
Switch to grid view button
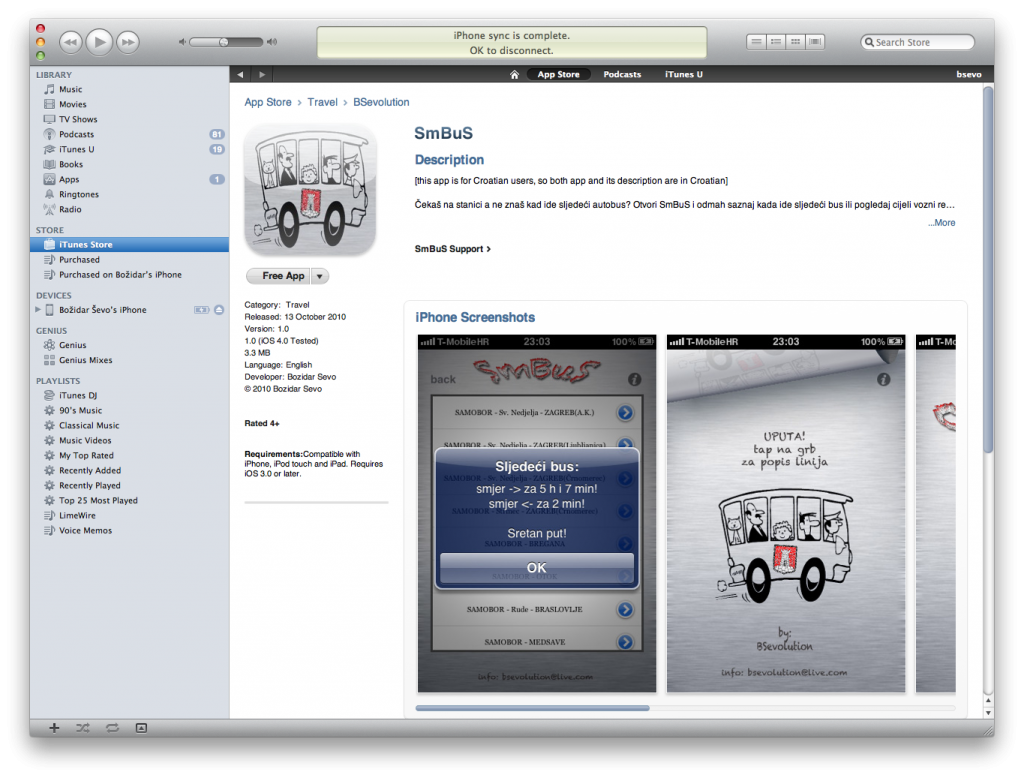(x=795, y=42)
